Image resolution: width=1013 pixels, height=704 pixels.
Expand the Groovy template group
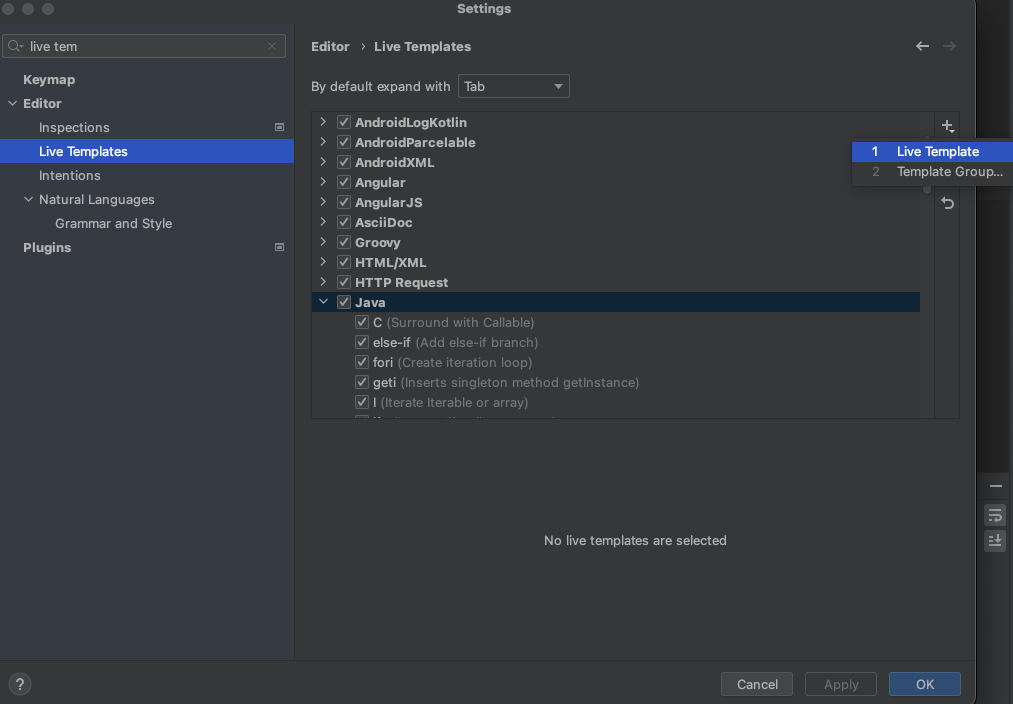[x=322, y=241]
